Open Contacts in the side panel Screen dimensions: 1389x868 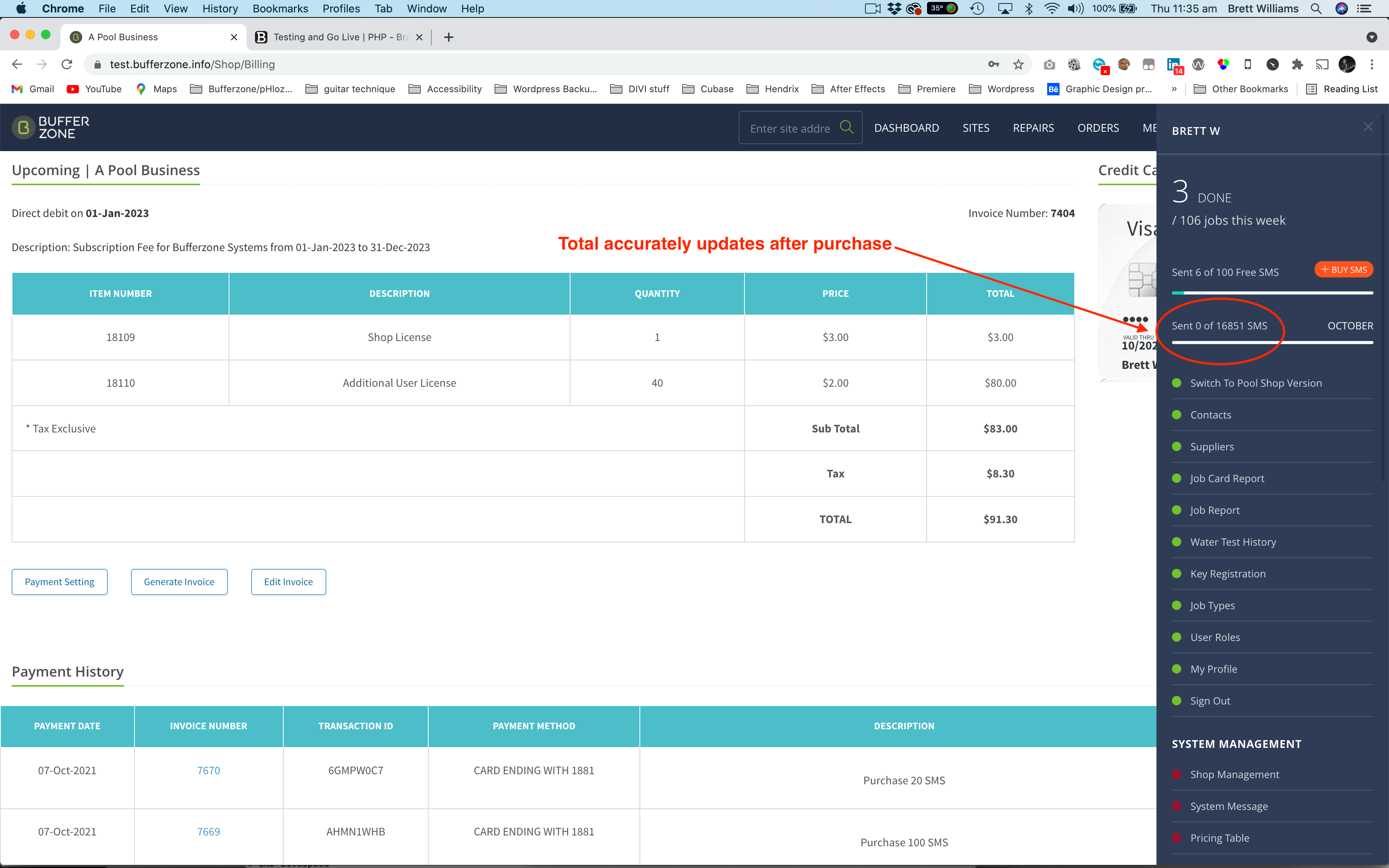[1210, 415]
